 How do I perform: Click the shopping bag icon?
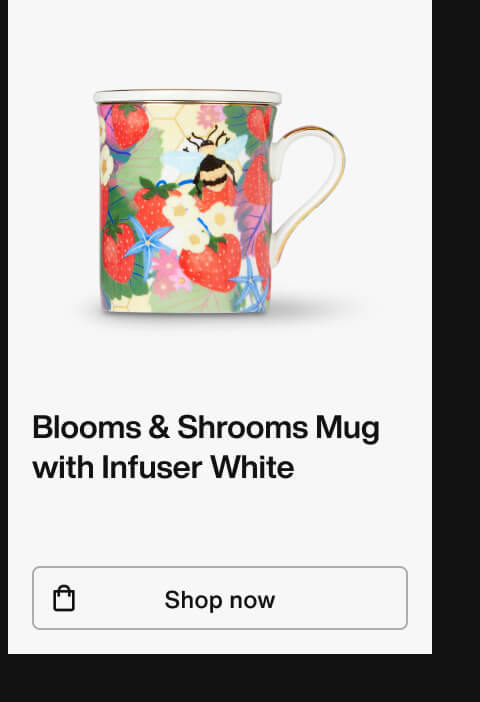tap(64, 598)
